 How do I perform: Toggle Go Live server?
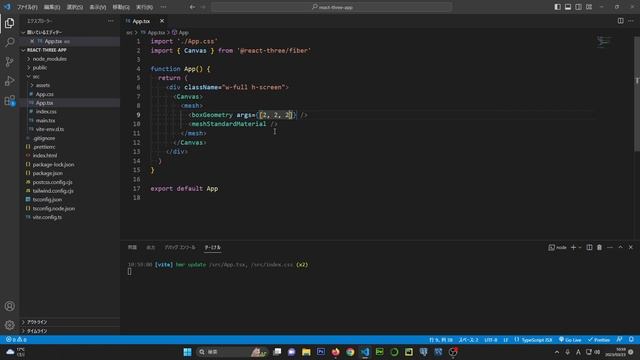click(570, 340)
